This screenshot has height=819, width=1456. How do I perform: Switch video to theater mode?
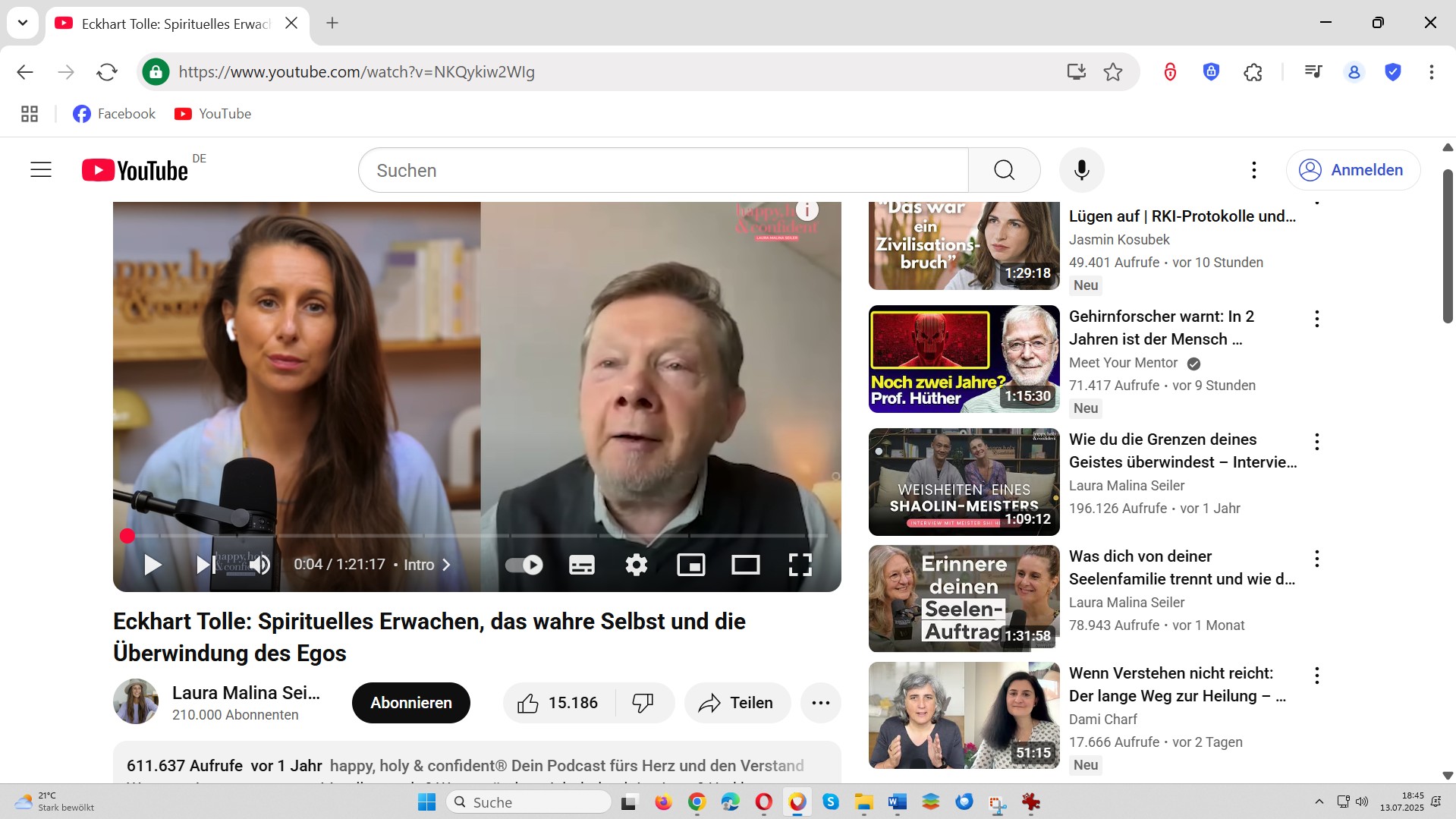pyautogui.click(x=745, y=565)
